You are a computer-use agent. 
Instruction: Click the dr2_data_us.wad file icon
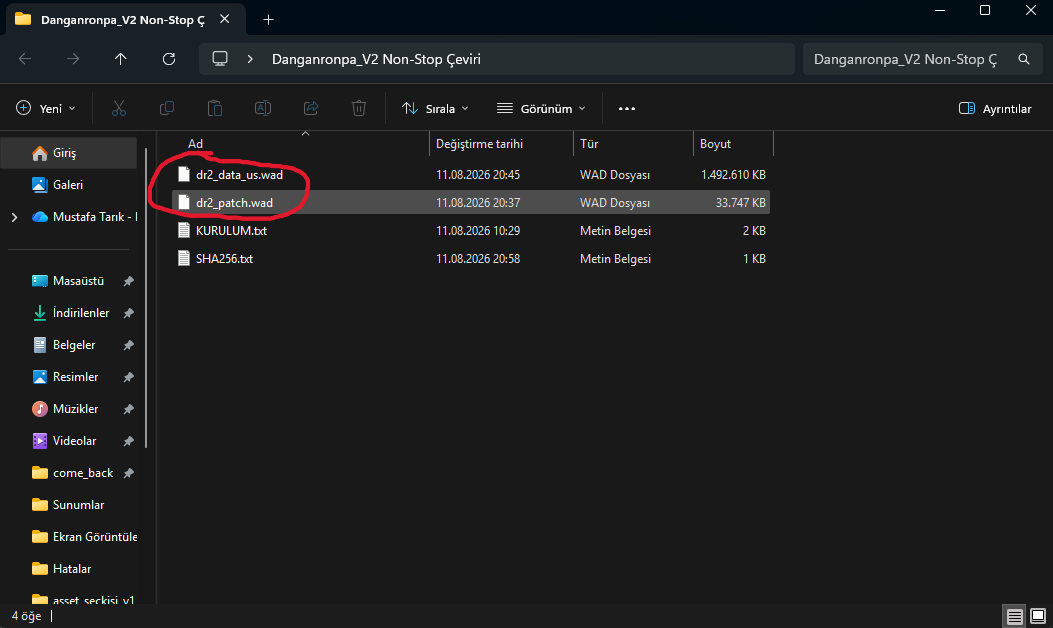pyautogui.click(x=183, y=175)
